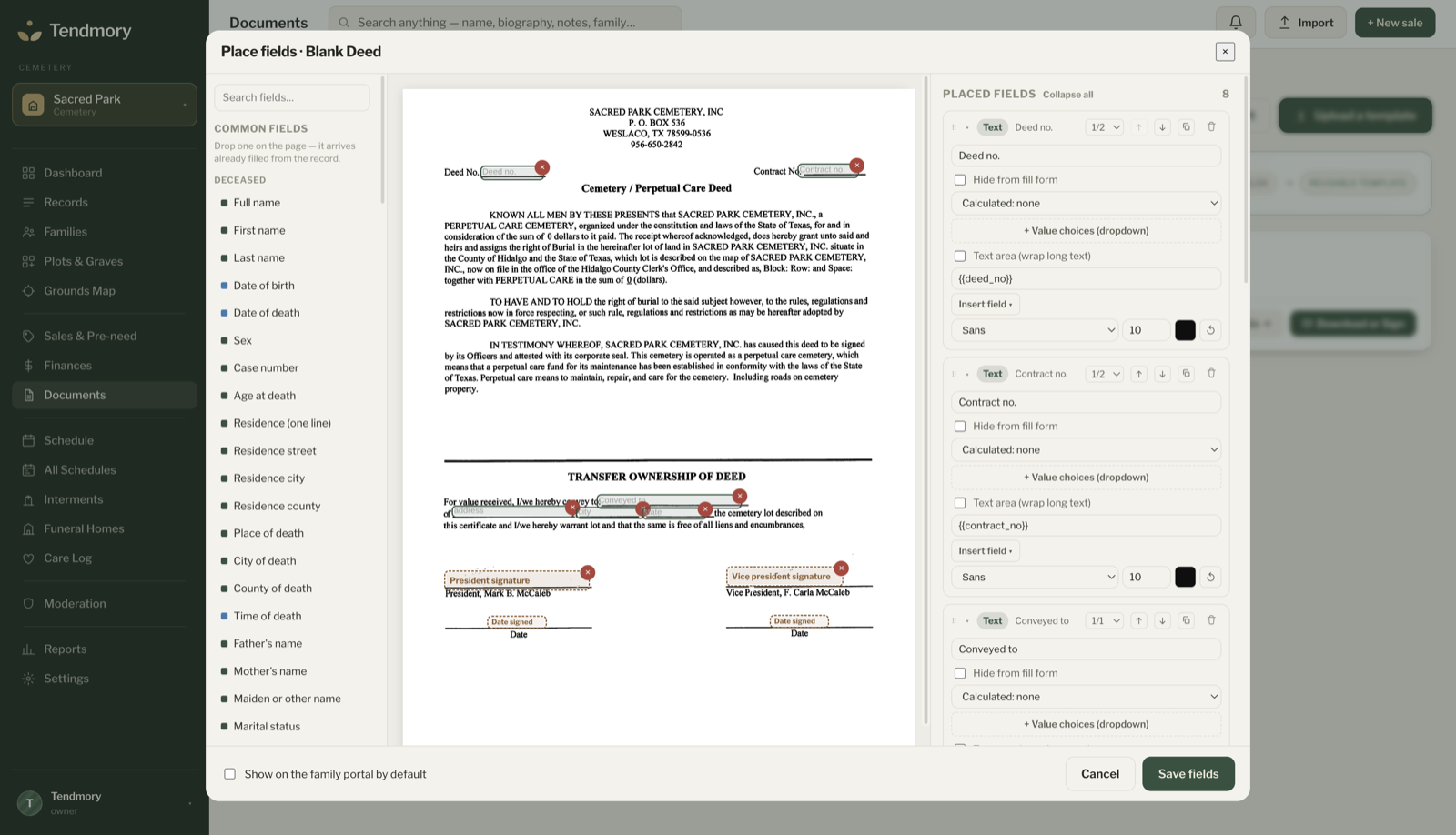The width and height of the screenshot is (1456, 835).
Task: Open the Deed no. page selector 1/2
Action: click(x=1105, y=127)
